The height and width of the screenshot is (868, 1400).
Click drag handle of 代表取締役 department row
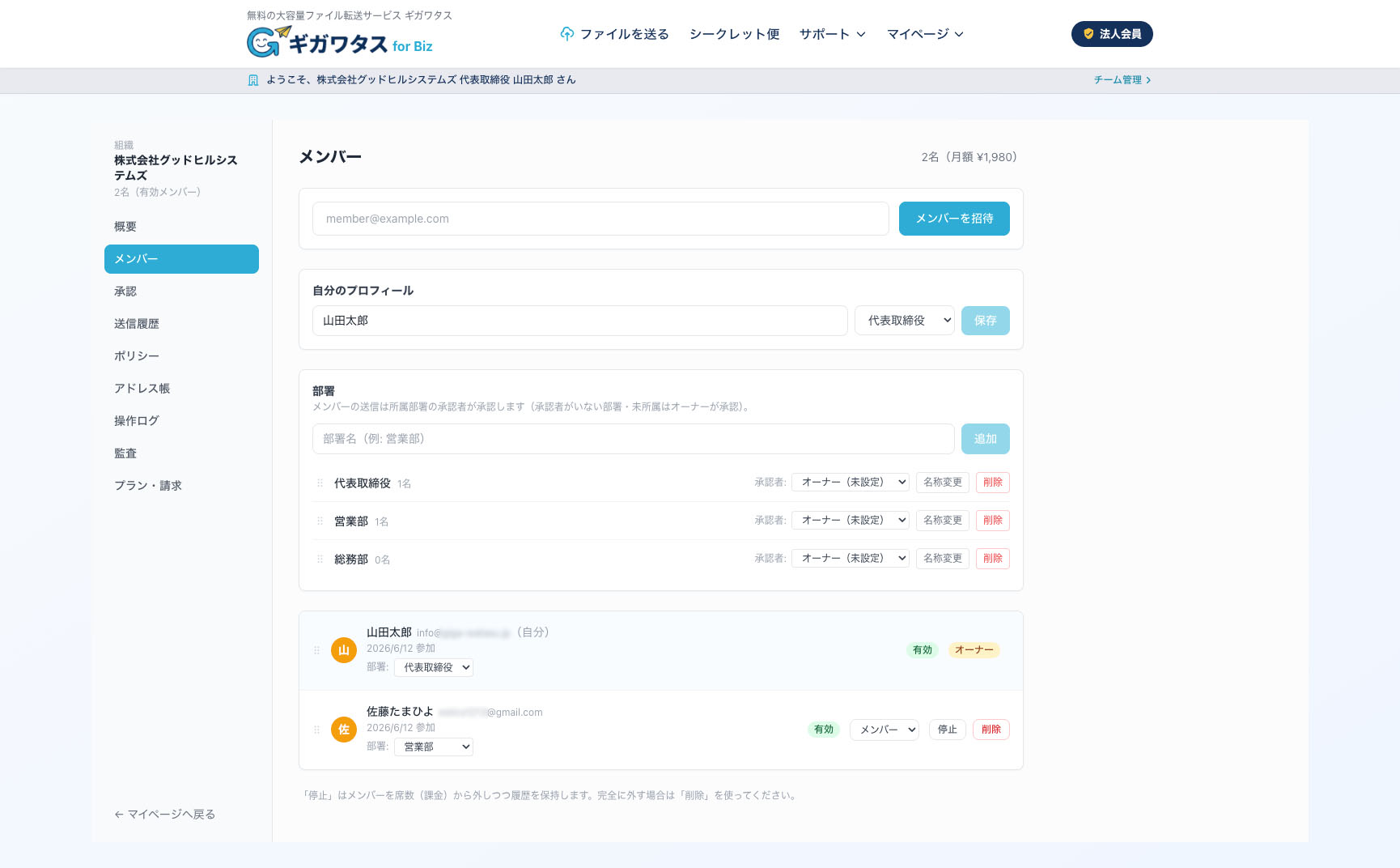tap(320, 483)
